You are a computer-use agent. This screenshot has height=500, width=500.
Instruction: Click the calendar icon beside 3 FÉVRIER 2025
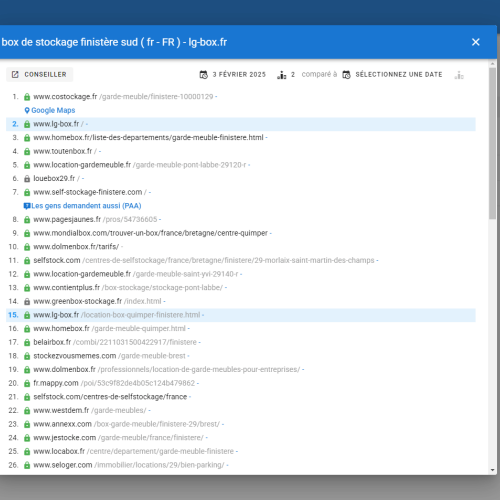pyautogui.click(x=204, y=75)
